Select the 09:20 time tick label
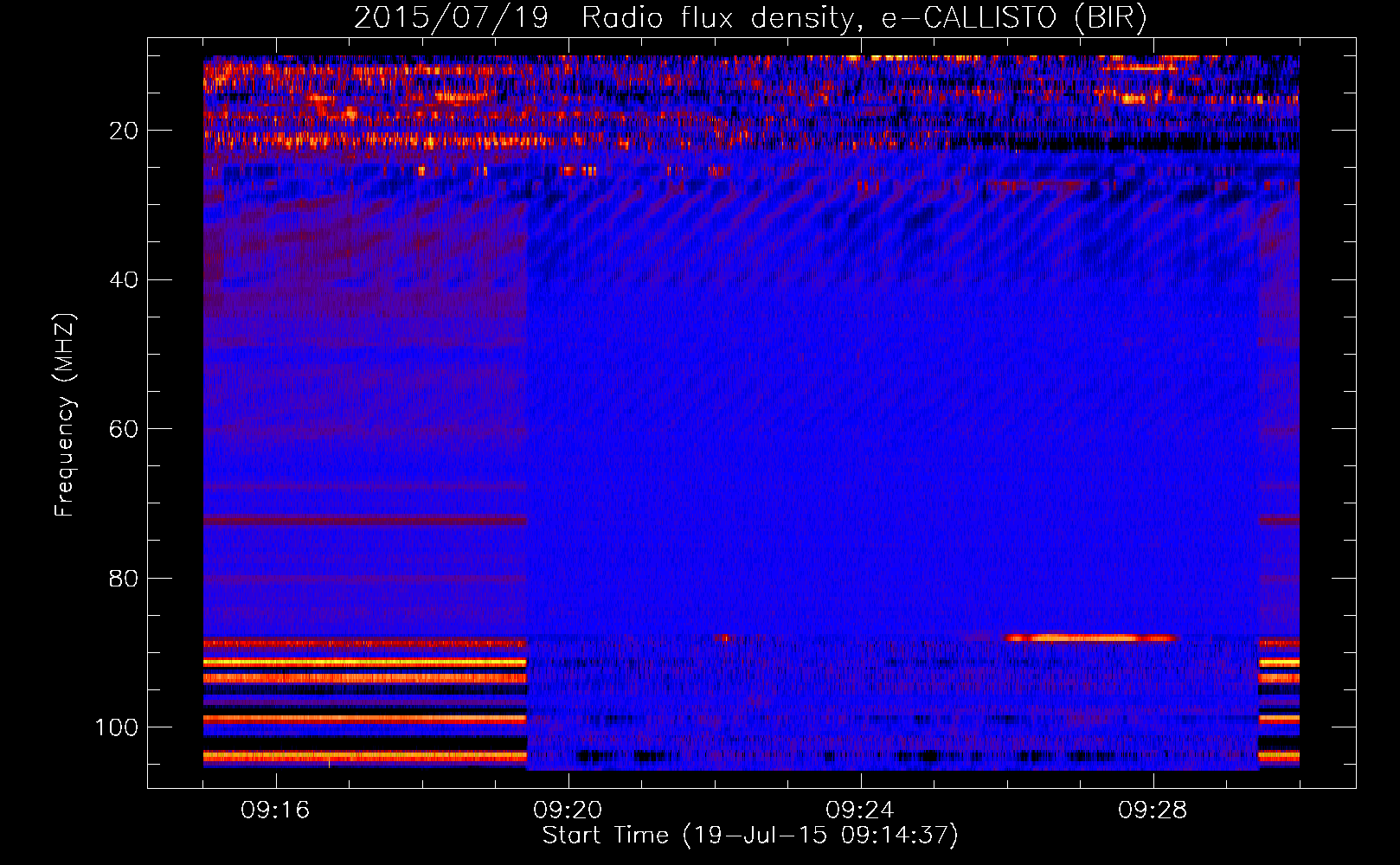 coord(568,811)
